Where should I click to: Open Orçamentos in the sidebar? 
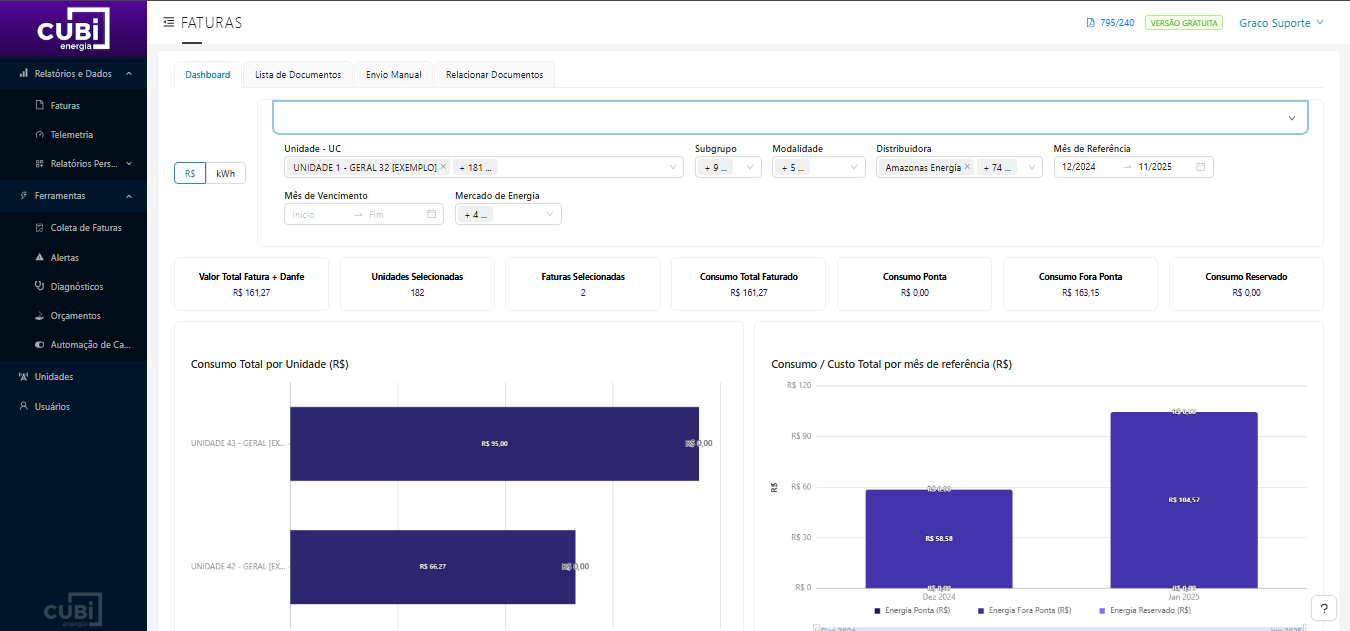click(x=75, y=316)
